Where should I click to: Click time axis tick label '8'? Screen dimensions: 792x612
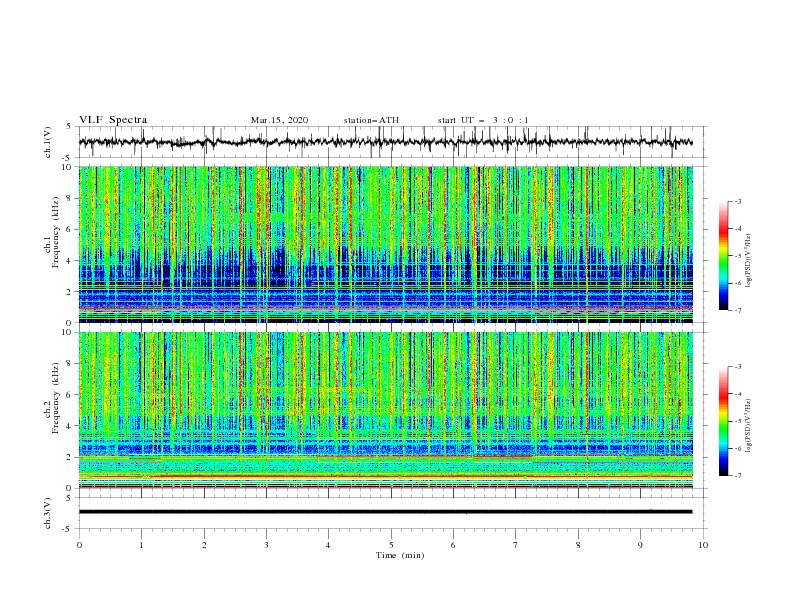coord(578,545)
